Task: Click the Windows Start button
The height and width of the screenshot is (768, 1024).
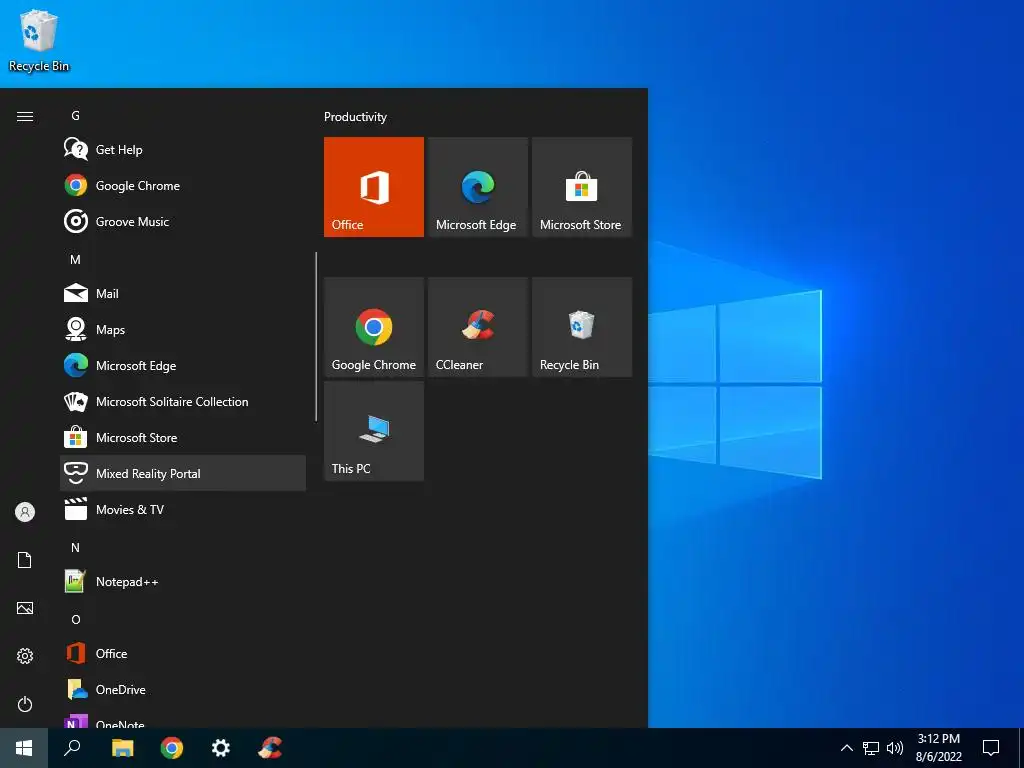Action: [24, 748]
